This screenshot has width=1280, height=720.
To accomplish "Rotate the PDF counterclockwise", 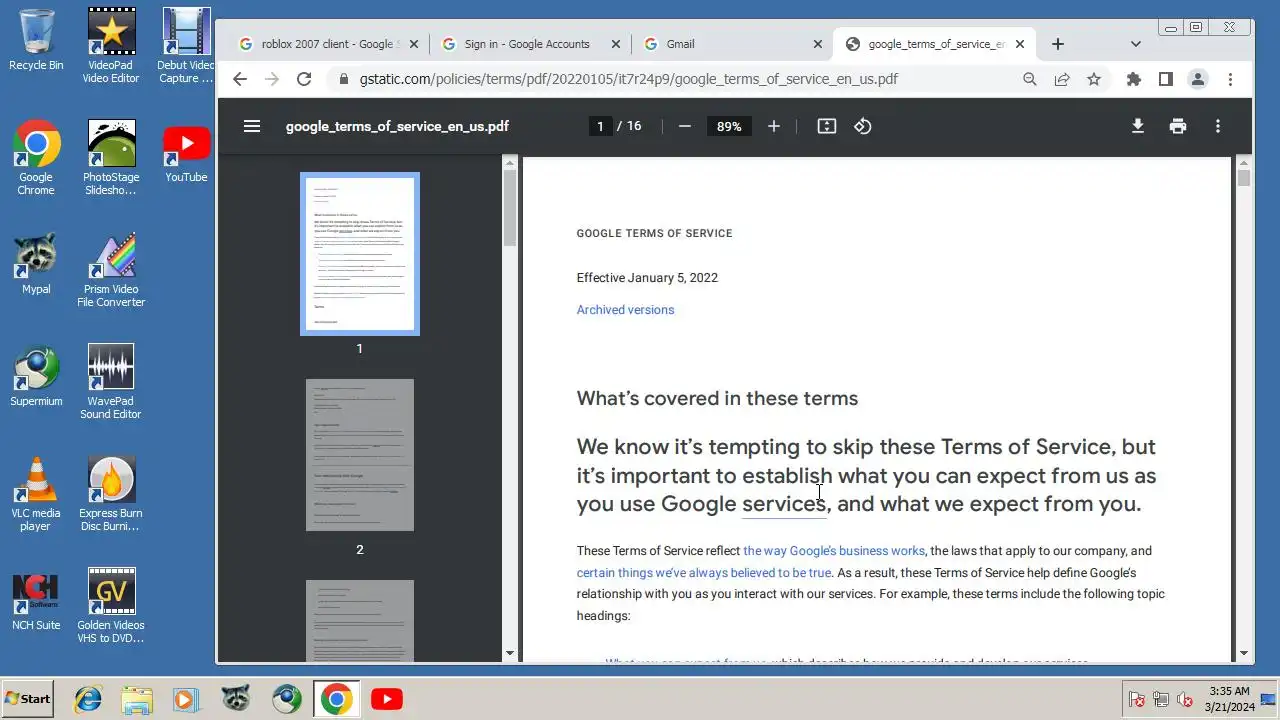I will click(863, 126).
